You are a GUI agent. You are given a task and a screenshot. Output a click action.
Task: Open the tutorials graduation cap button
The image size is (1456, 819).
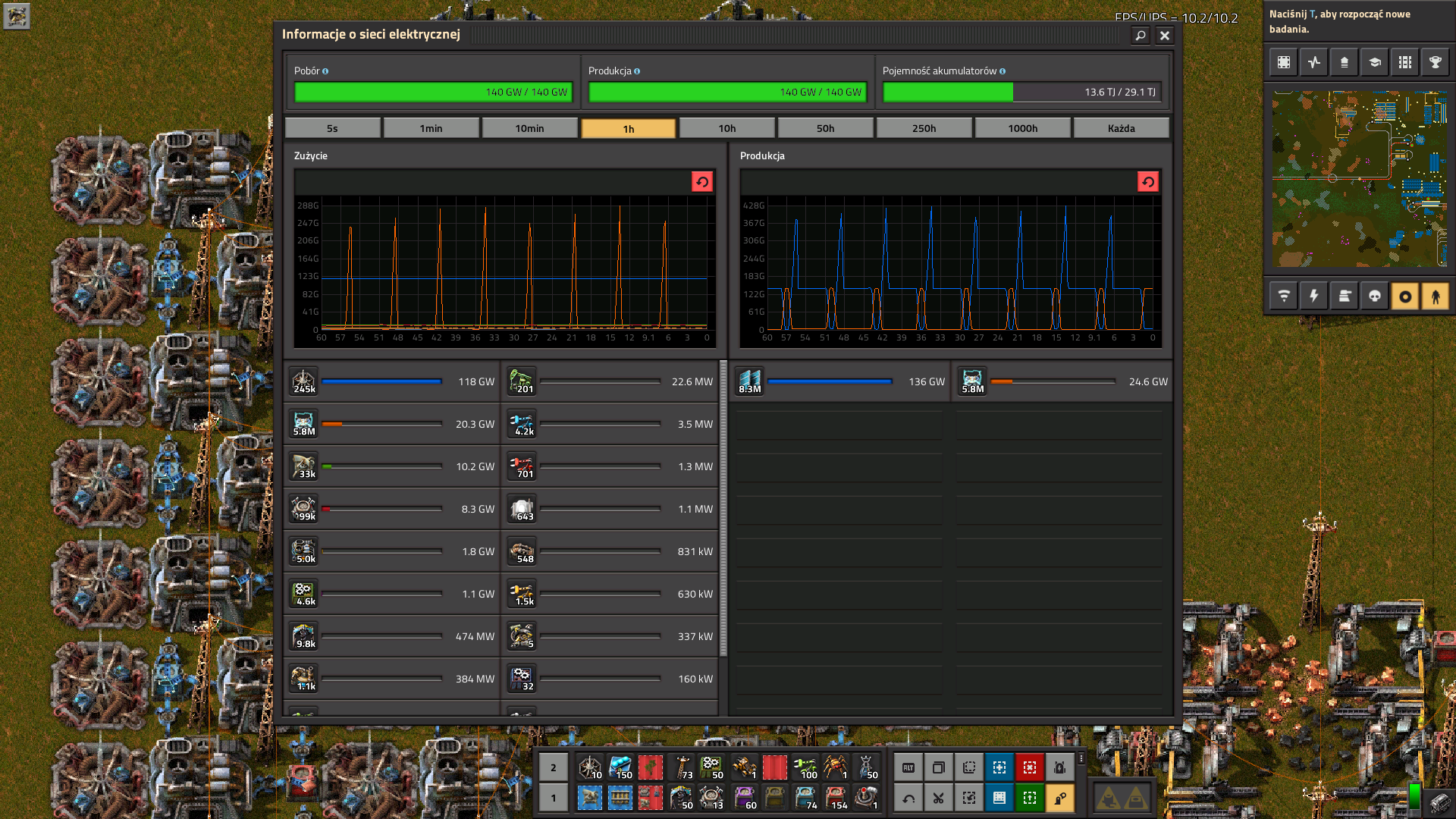click(1374, 62)
